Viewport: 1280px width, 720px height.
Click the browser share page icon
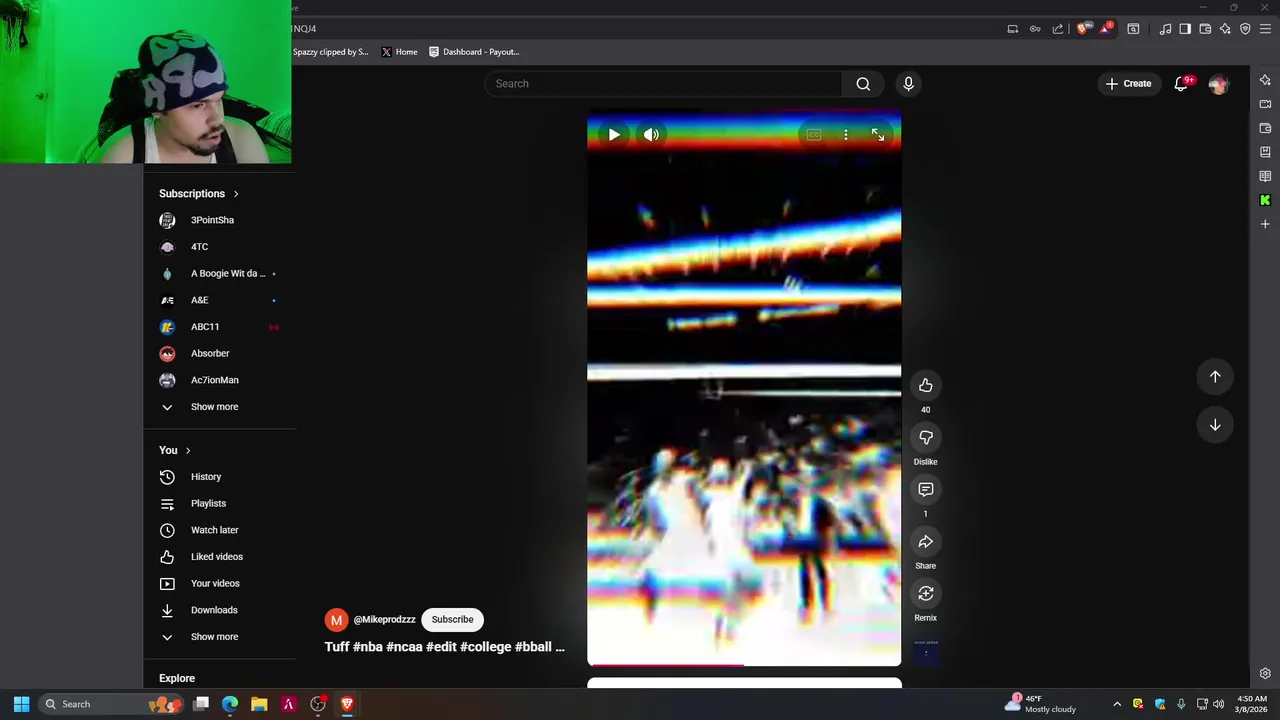click(x=1058, y=29)
